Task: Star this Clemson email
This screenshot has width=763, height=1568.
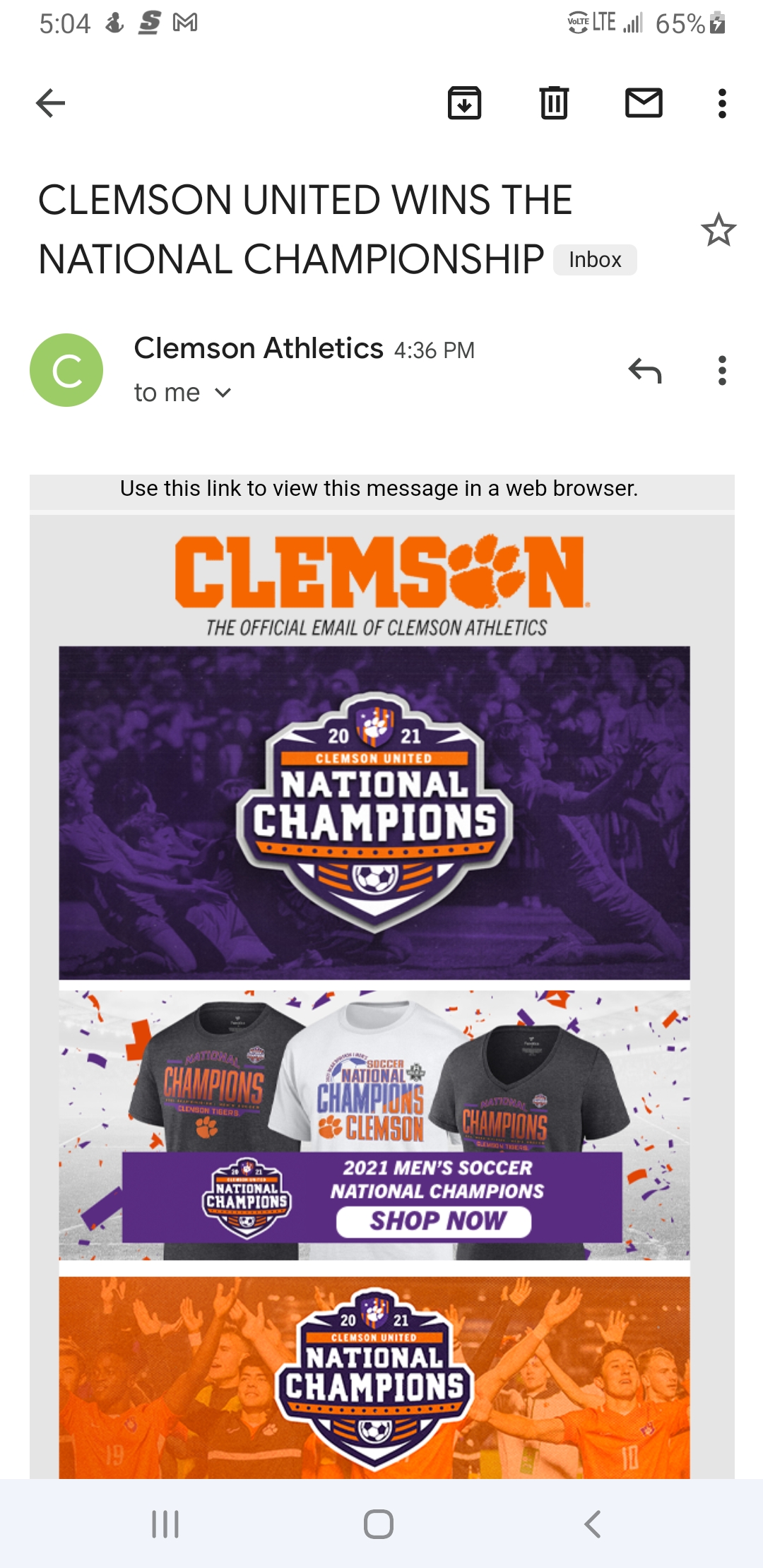Action: [718, 230]
